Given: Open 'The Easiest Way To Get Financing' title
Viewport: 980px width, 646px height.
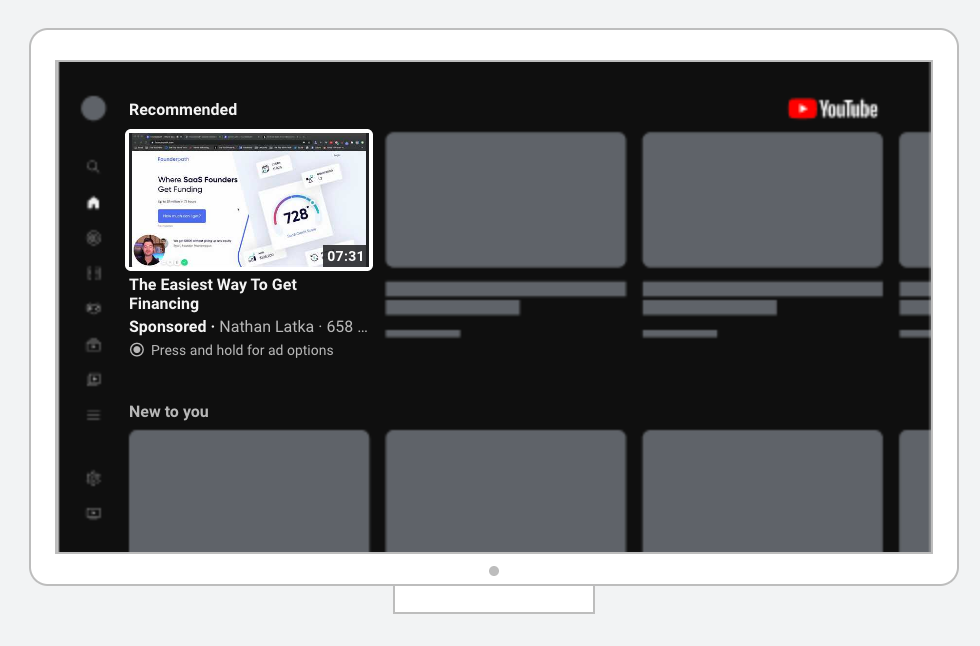Looking at the screenshot, I should pyautogui.click(x=213, y=294).
